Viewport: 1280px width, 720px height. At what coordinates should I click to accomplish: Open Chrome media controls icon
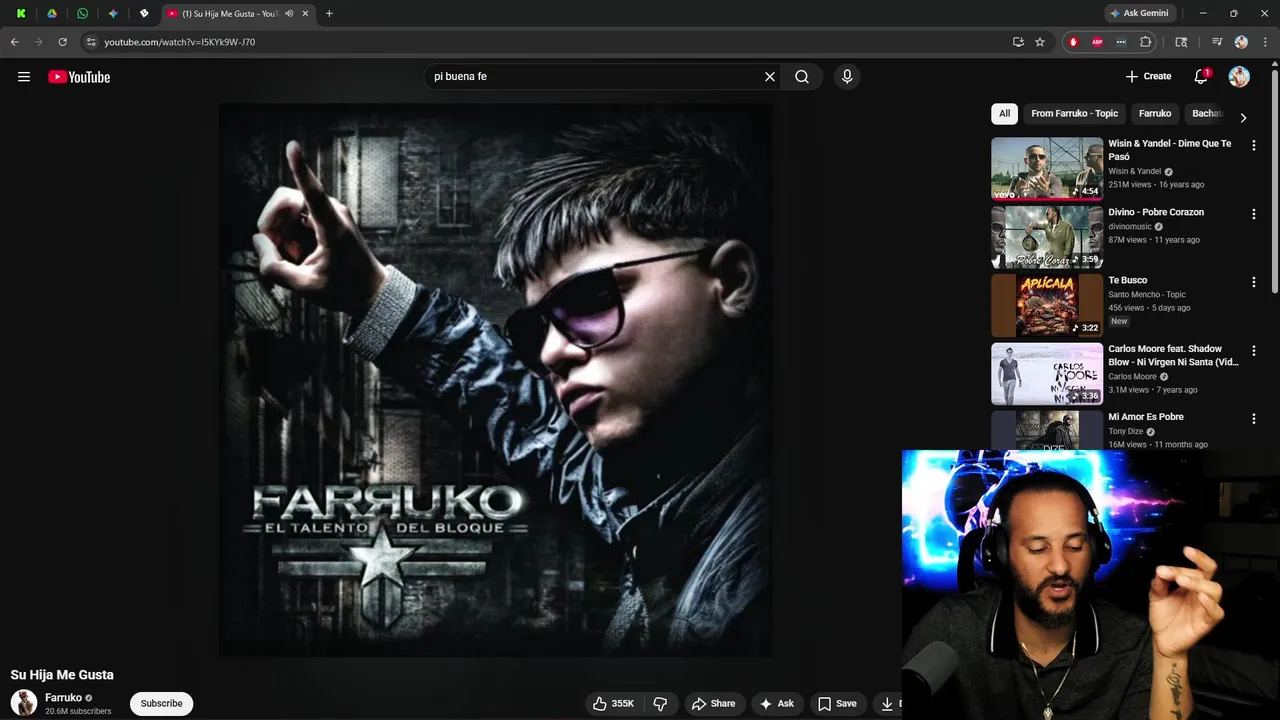point(1217,42)
